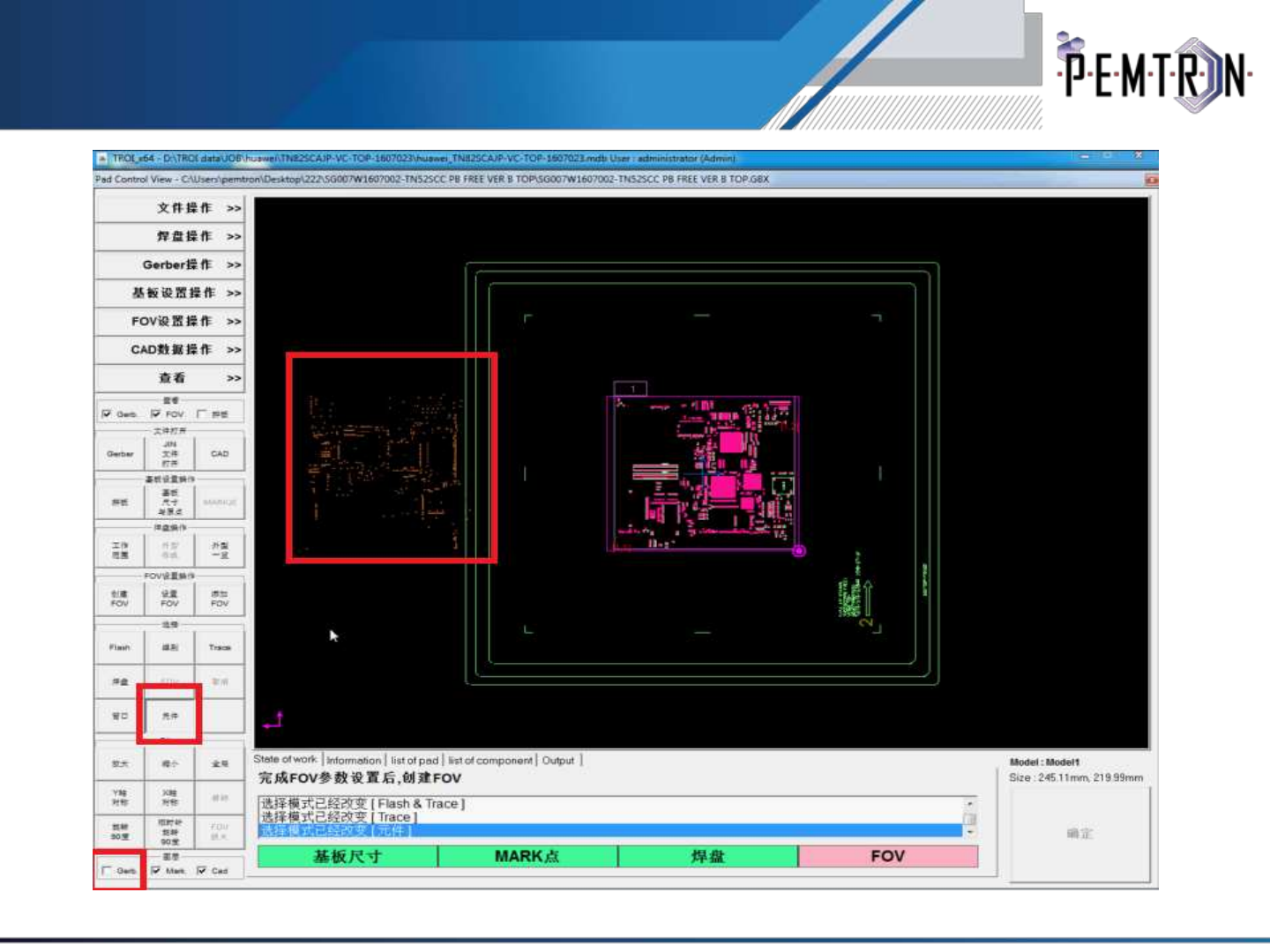Enable the bottom Gerb layer checkbox
The width and height of the screenshot is (1270, 952).
(107, 871)
